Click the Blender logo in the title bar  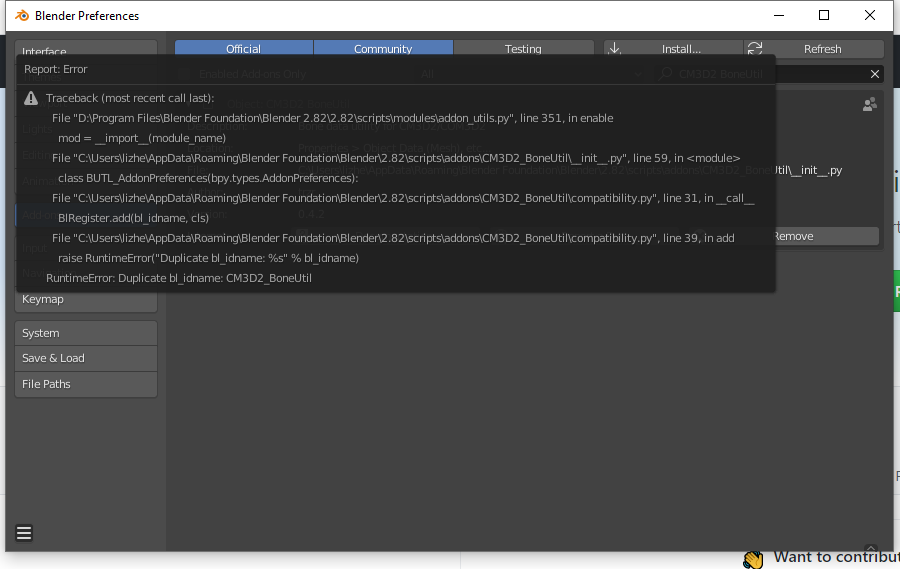coord(22,16)
